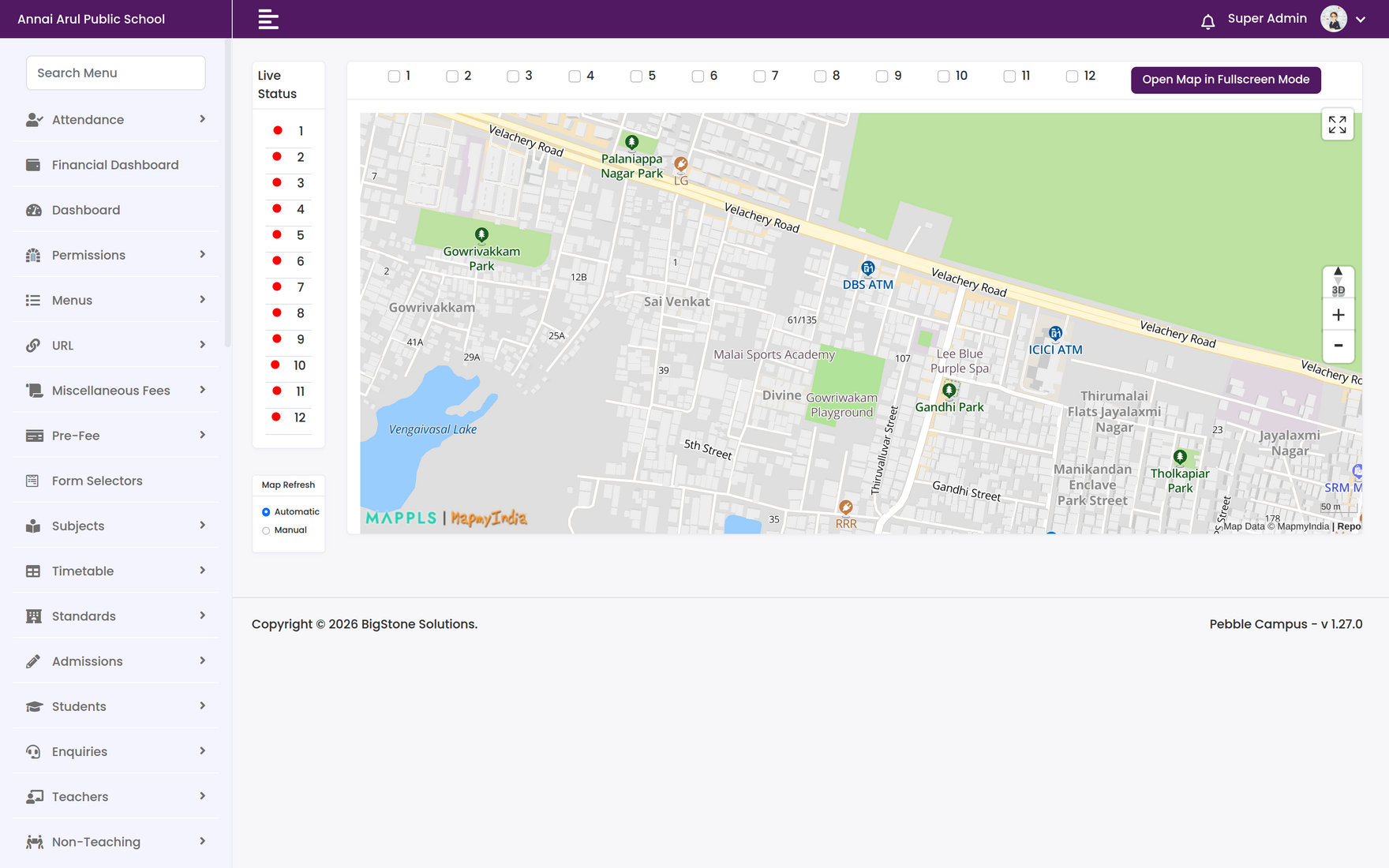Tick the checkbox for vehicle 5

pos(636,77)
